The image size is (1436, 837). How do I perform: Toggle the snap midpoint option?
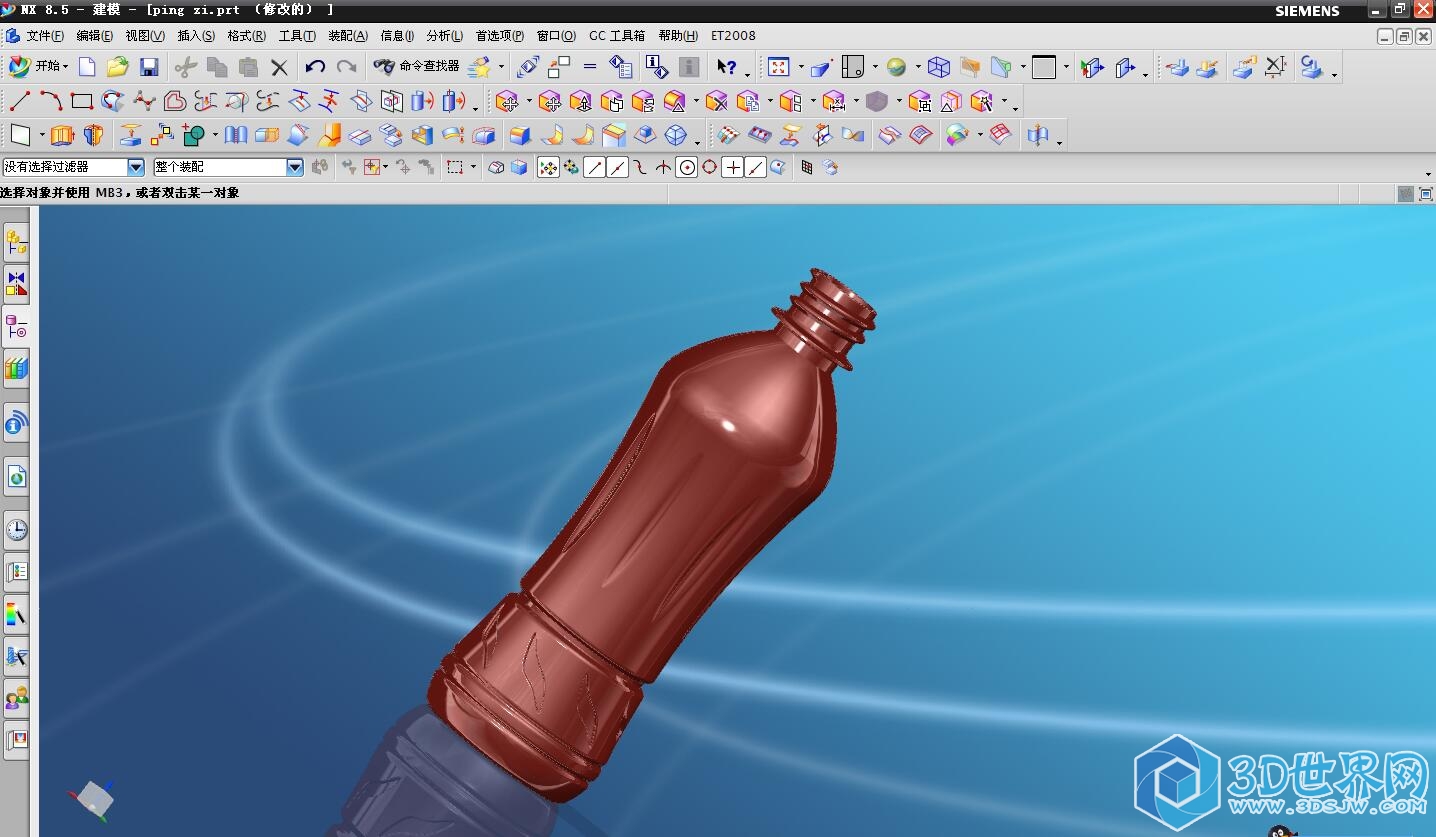pos(618,167)
